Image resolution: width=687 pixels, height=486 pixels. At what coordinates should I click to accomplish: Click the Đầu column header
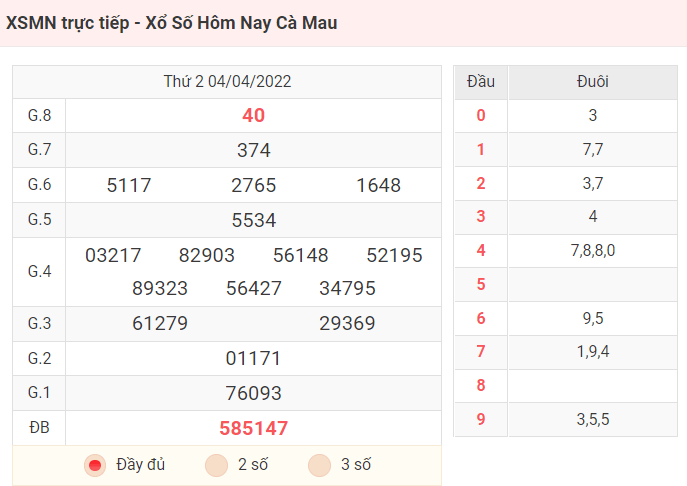(x=481, y=82)
